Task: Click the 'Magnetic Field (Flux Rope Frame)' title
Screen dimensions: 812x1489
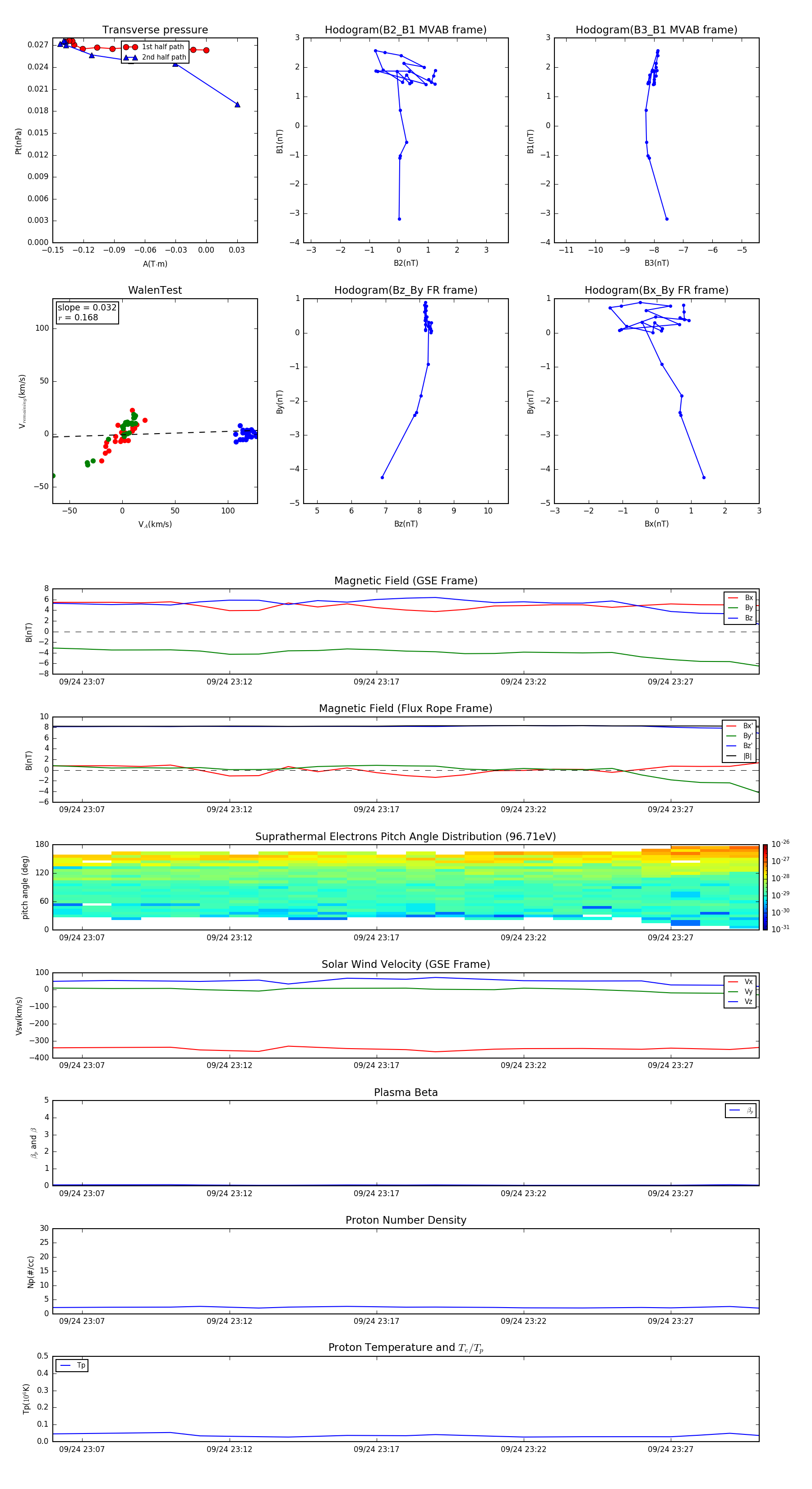Action: click(406, 709)
